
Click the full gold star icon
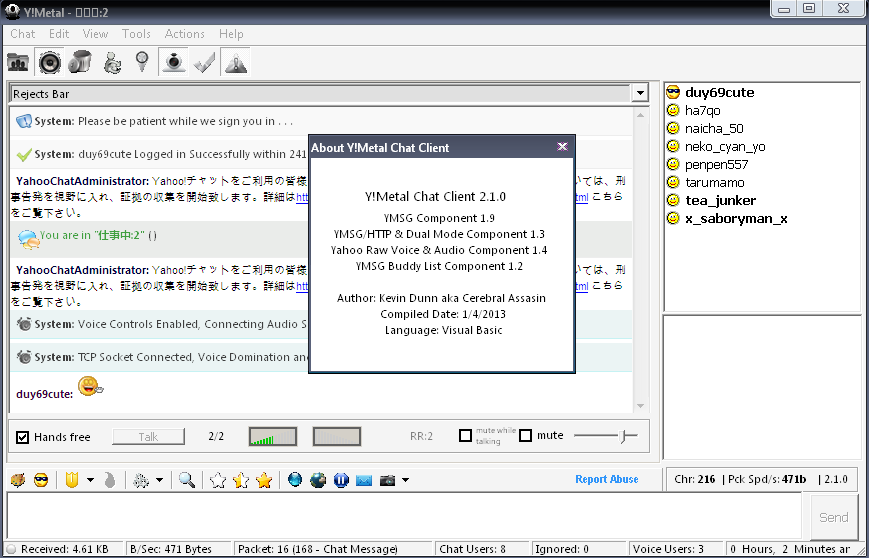click(x=264, y=480)
